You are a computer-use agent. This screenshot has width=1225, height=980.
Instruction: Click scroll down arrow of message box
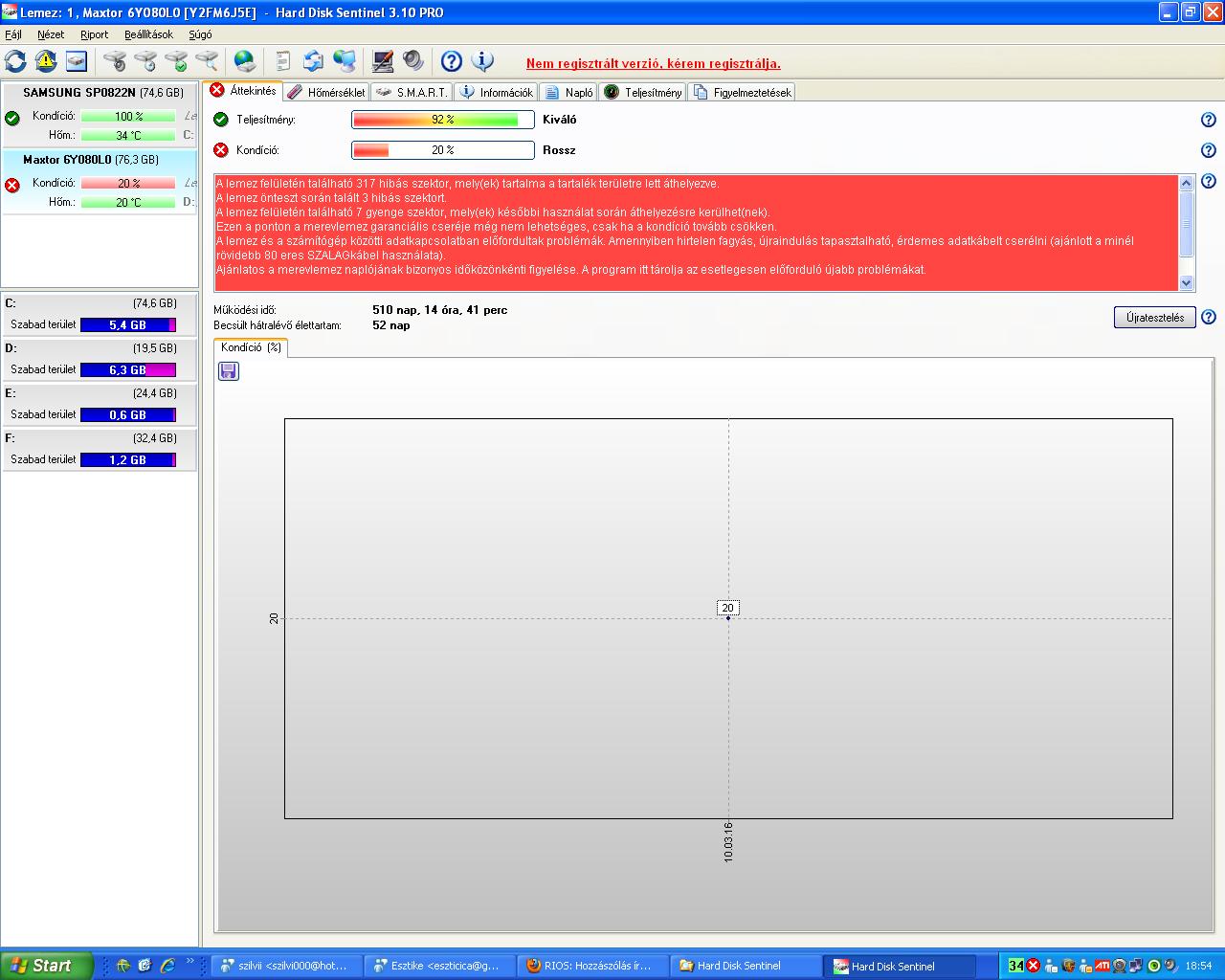coord(1187,282)
